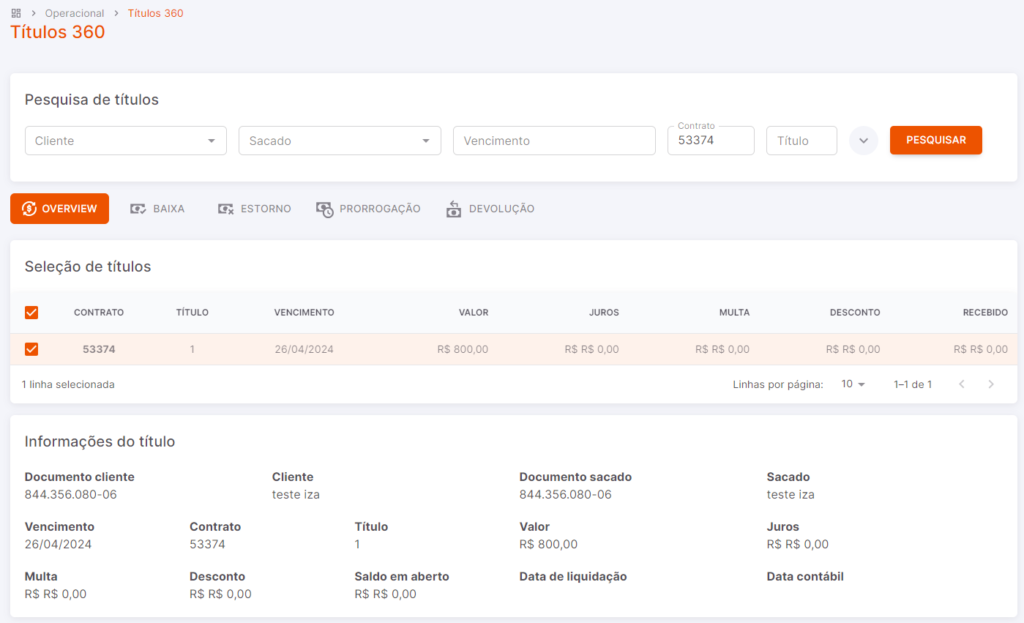Viewport: 1024px width, 623px height.
Task: Switch to the Devolução tab
Action: 490,209
